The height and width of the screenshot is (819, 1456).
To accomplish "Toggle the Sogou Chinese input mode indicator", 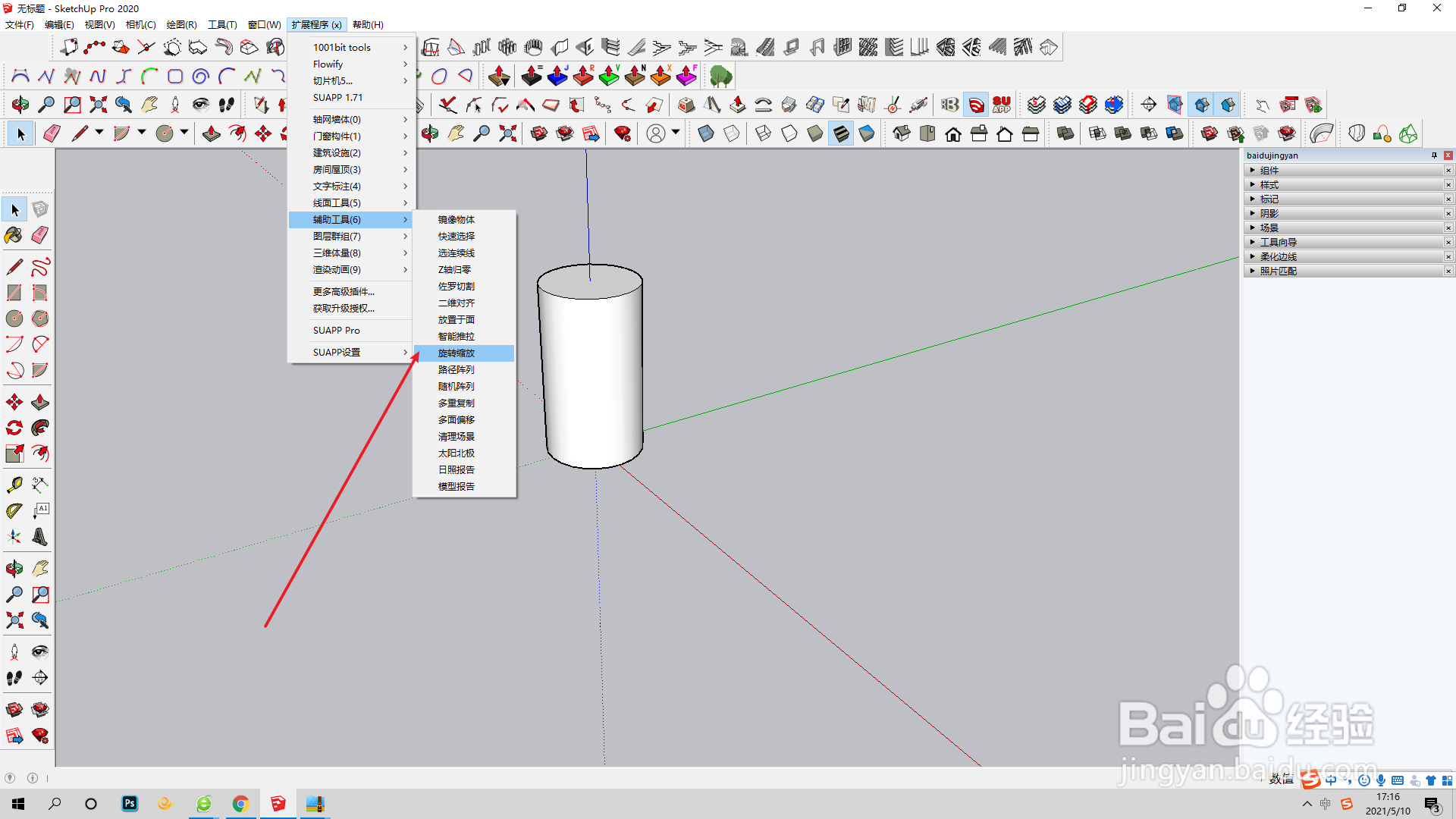I will pos(1330,780).
